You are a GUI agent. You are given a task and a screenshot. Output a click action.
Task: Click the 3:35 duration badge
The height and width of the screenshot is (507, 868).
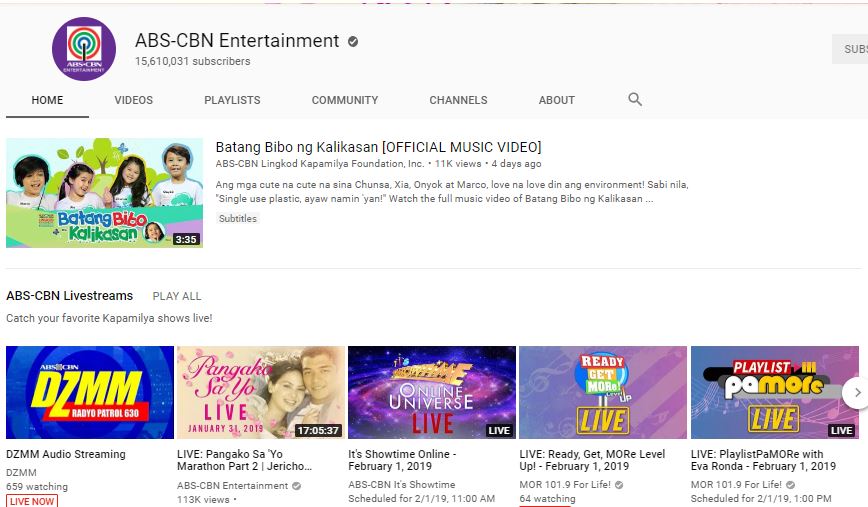tap(186, 239)
